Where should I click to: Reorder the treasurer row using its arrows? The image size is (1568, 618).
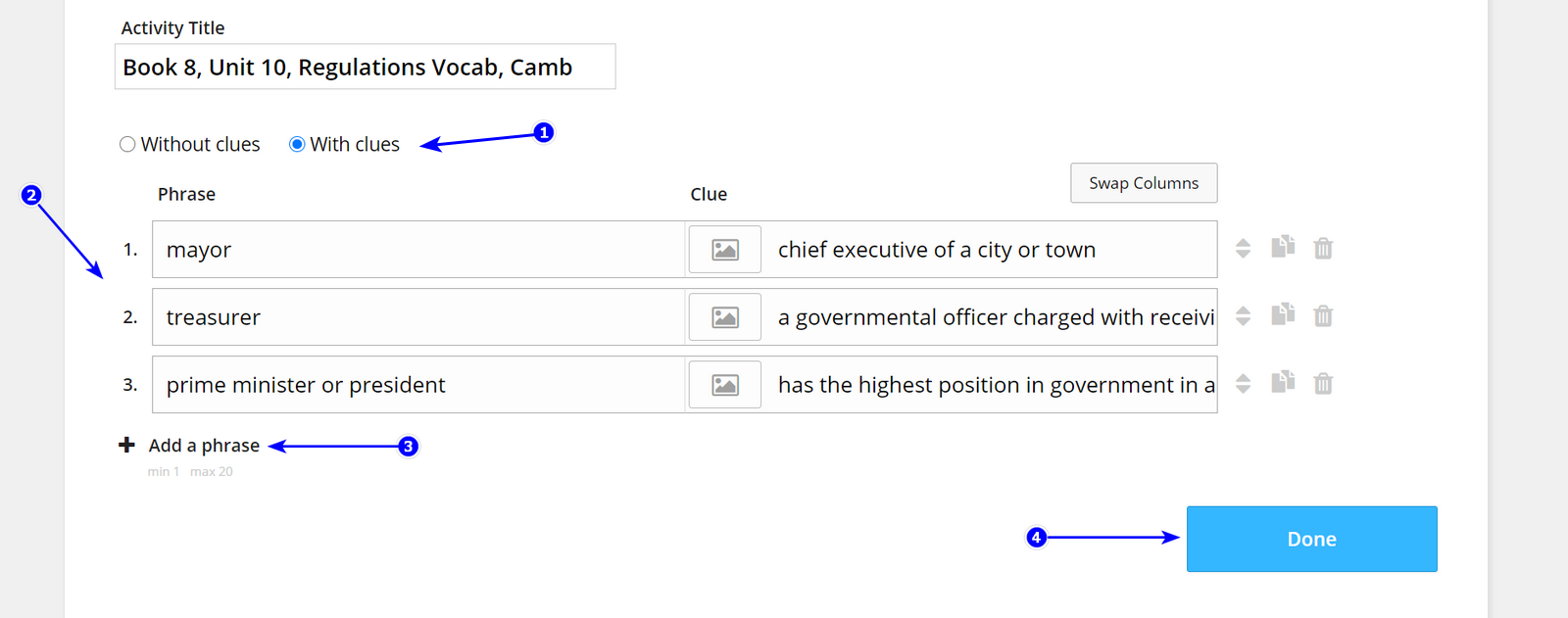1243,316
